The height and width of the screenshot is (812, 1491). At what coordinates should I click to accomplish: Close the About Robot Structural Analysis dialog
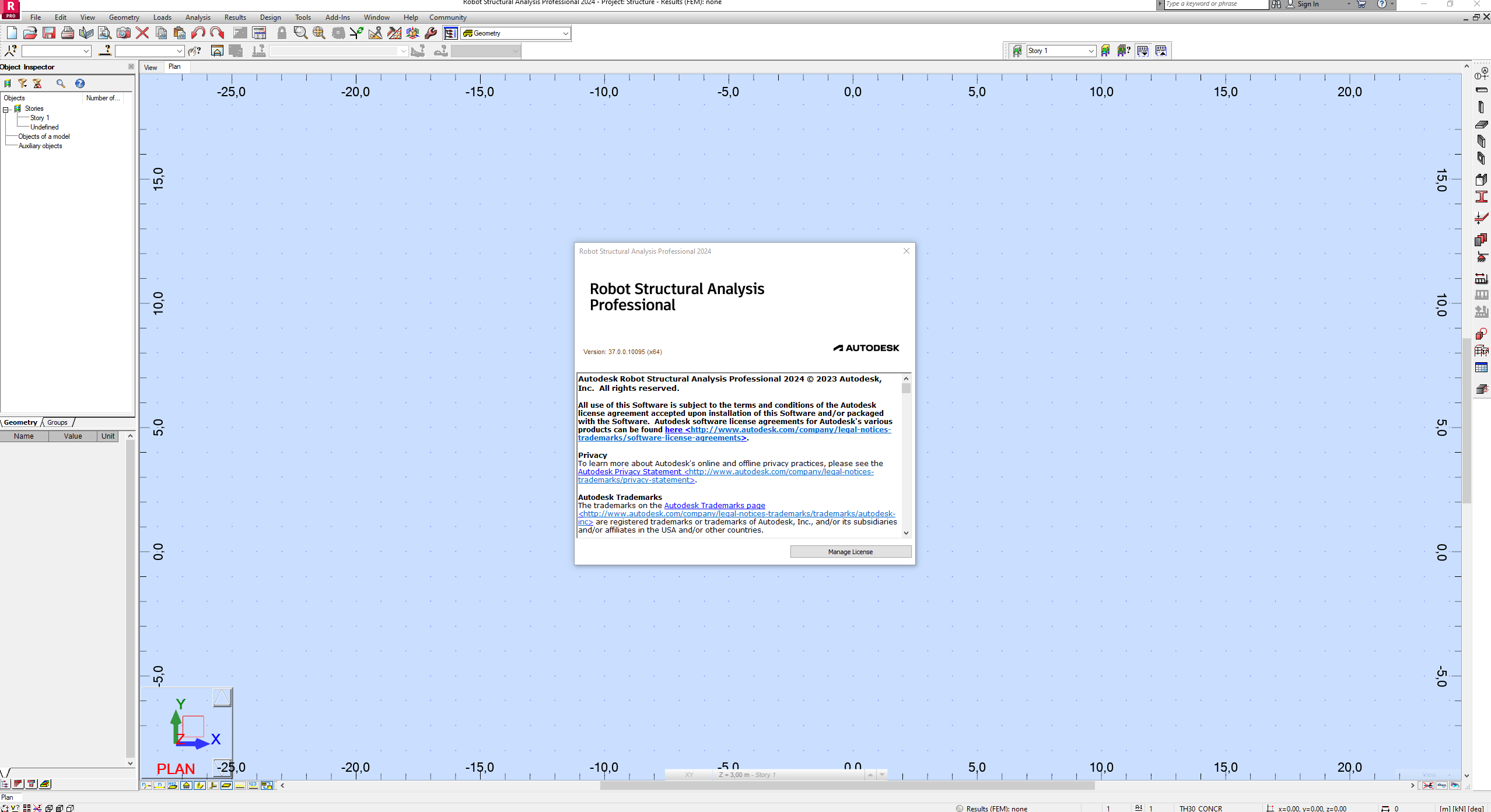907,251
